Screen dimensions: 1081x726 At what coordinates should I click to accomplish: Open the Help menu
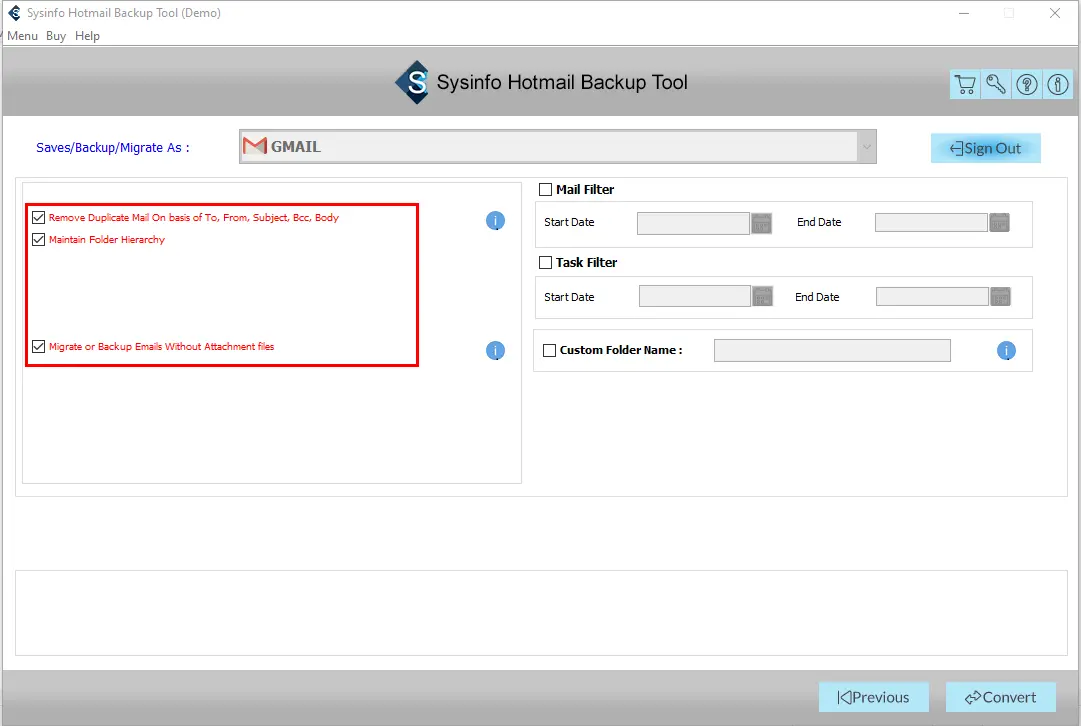(x=88, y=36)
